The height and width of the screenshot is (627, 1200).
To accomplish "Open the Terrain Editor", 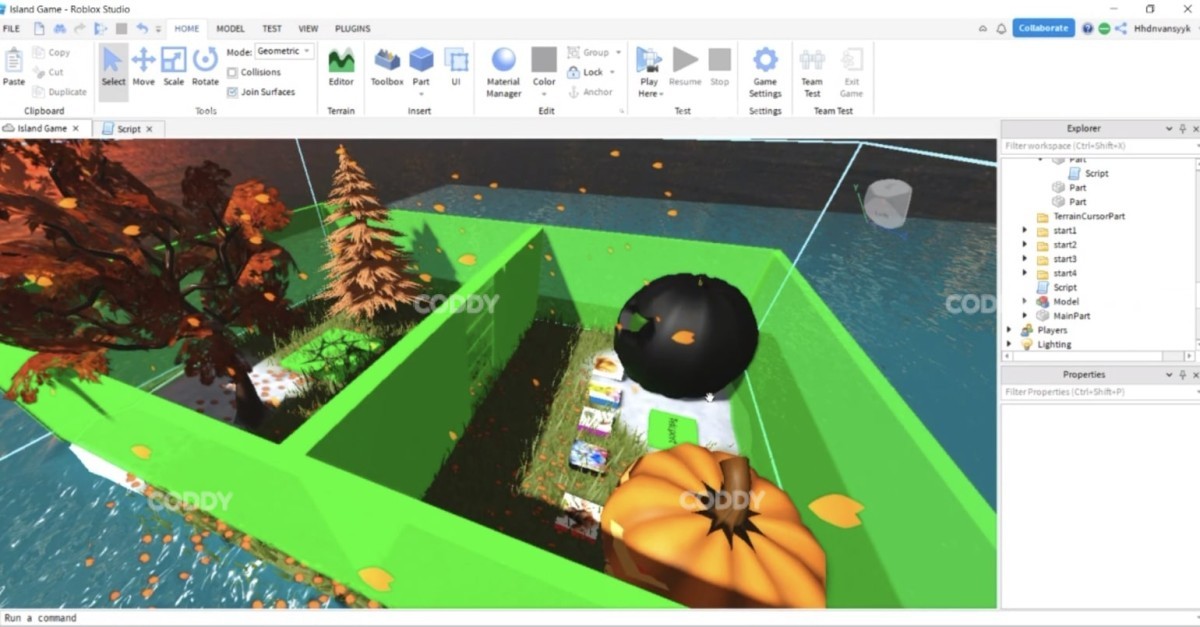I will coord(341,67).
